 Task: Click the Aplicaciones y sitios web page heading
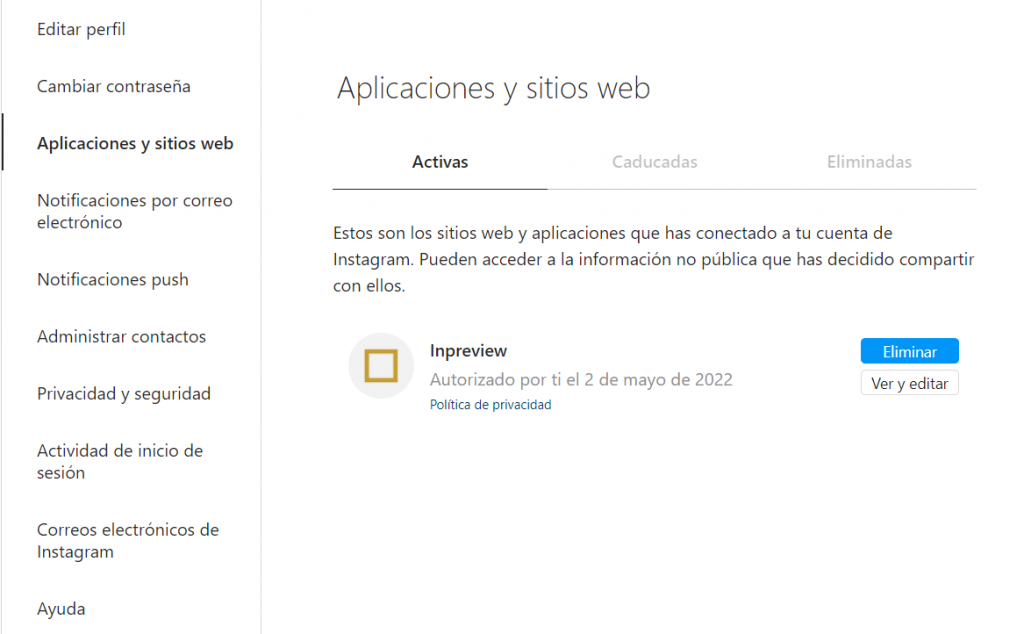coord(493,88)
